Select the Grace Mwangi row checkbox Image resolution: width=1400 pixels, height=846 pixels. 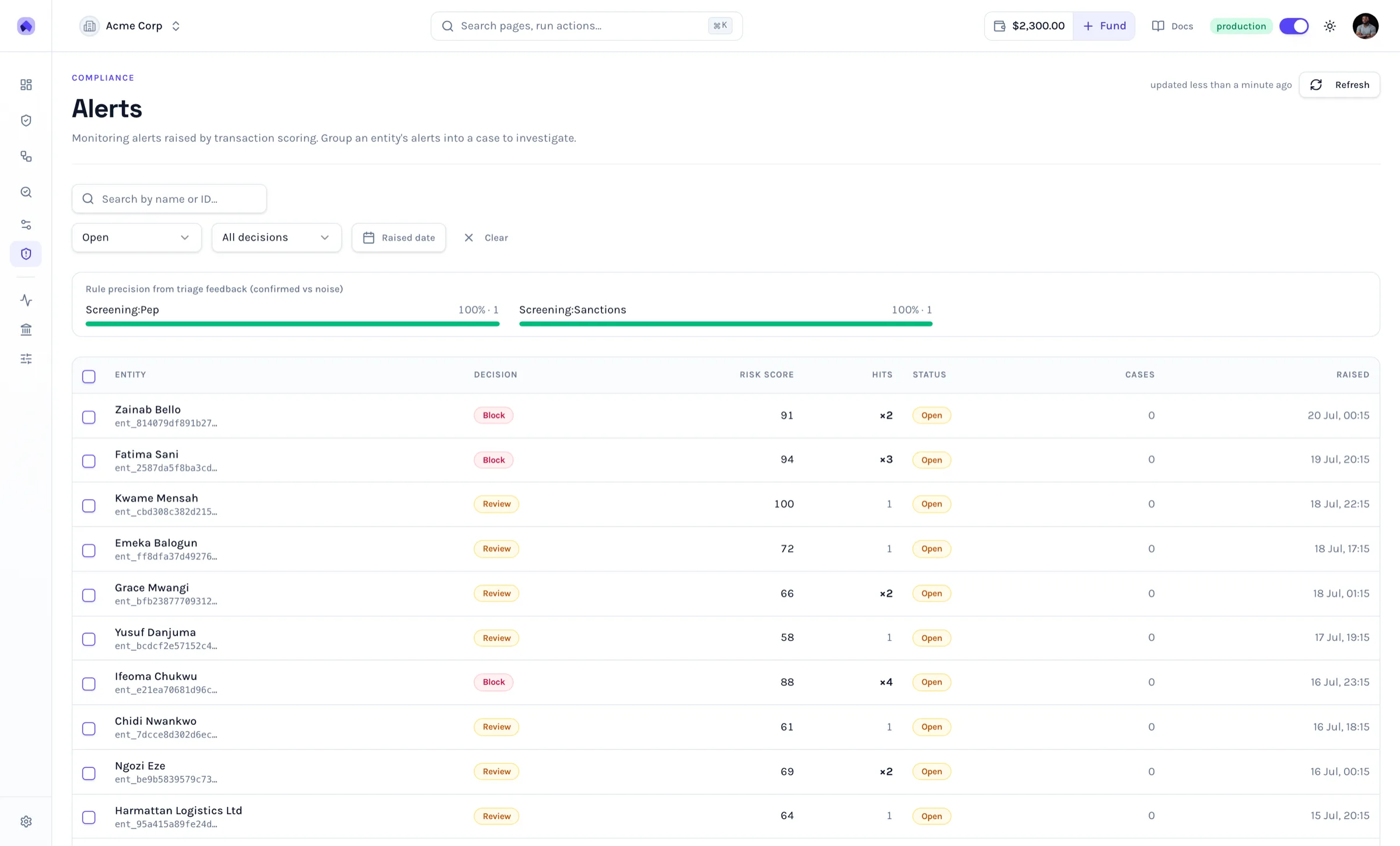tap(89, 595)
